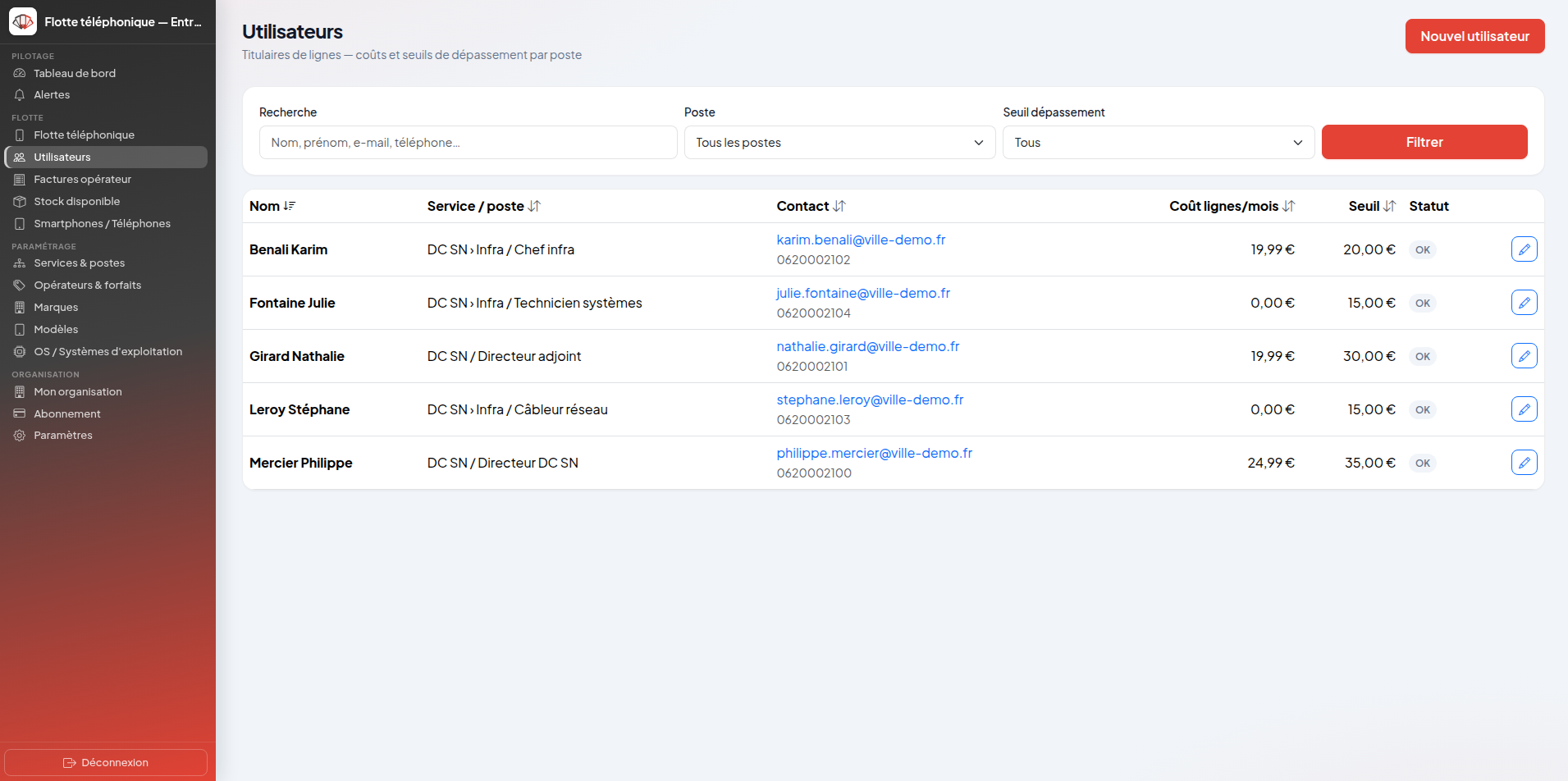The image size is (1568, 781).
Task: Open Marques in the sidebar
Action: tap(106, 307)
